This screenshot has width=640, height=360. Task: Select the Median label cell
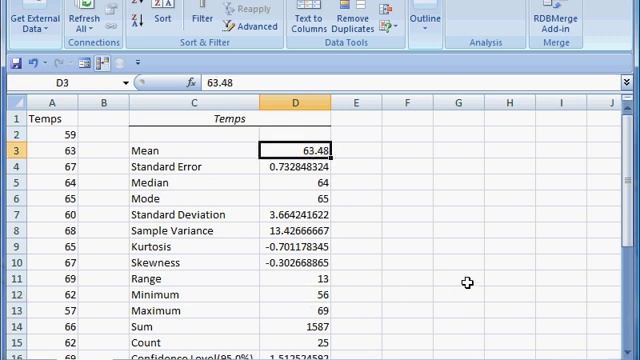(194, 182)
